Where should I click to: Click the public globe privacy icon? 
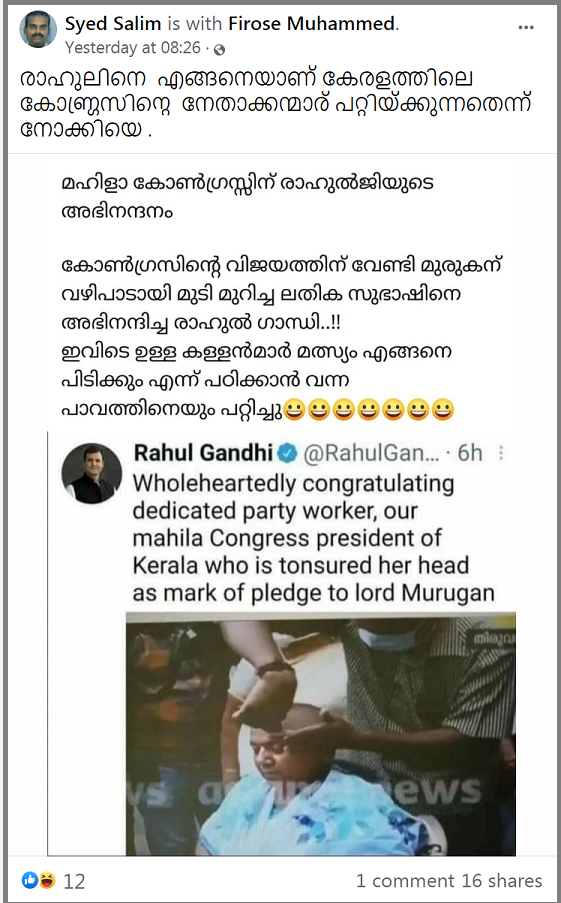point(219,50)
